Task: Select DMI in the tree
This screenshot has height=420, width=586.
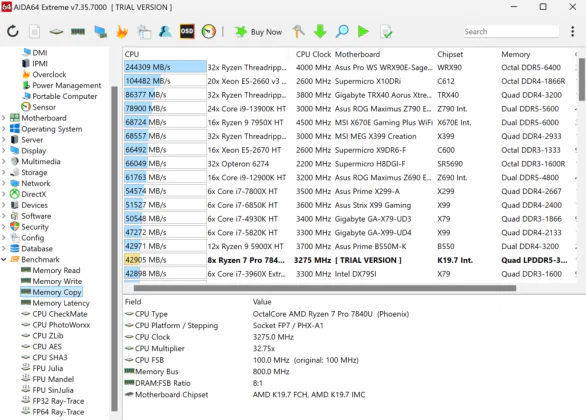Action: [x=40, y=52]
